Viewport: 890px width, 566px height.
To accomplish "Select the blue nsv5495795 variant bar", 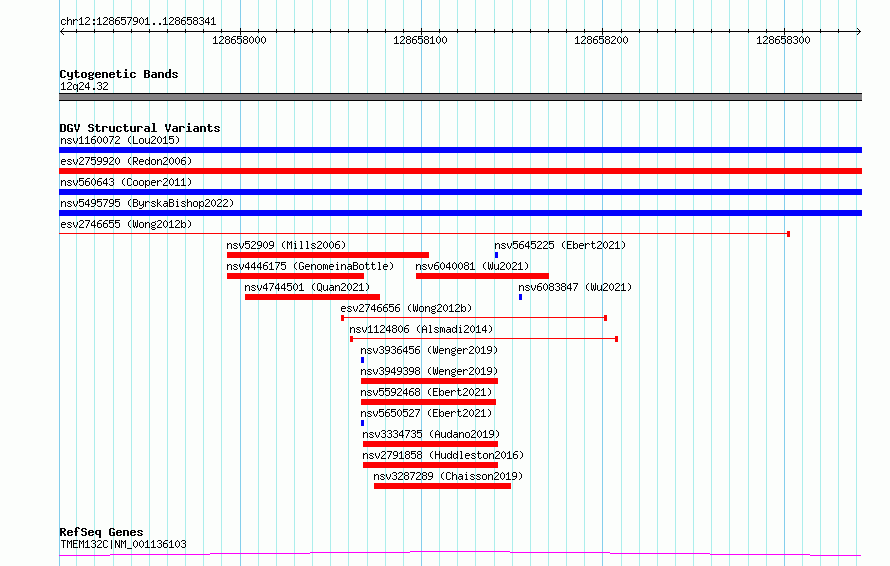I will click(x=460, y=213).
